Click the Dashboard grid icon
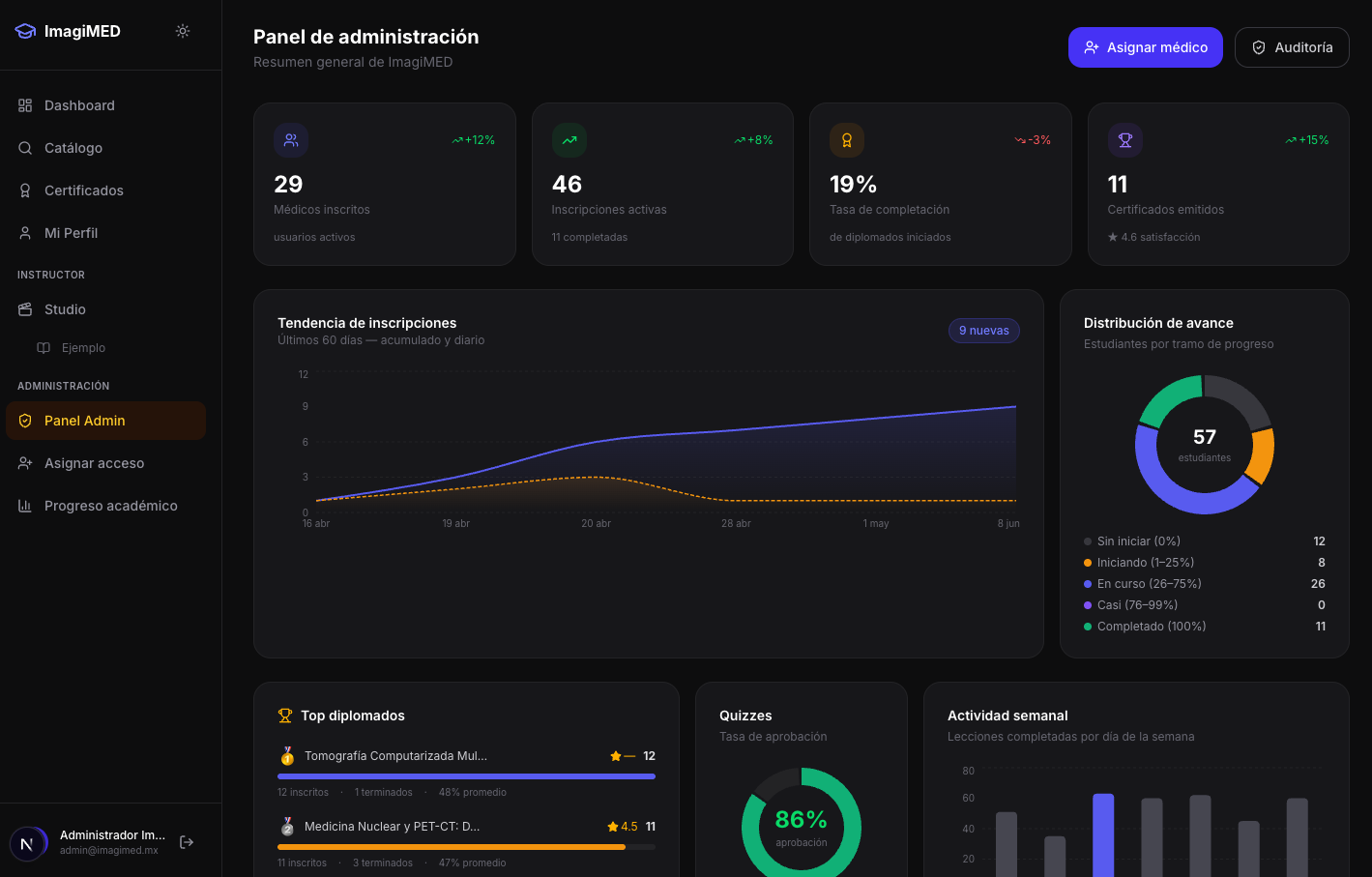The height and width of the screenshot is (877, 1372). click(x=25, y=105)
